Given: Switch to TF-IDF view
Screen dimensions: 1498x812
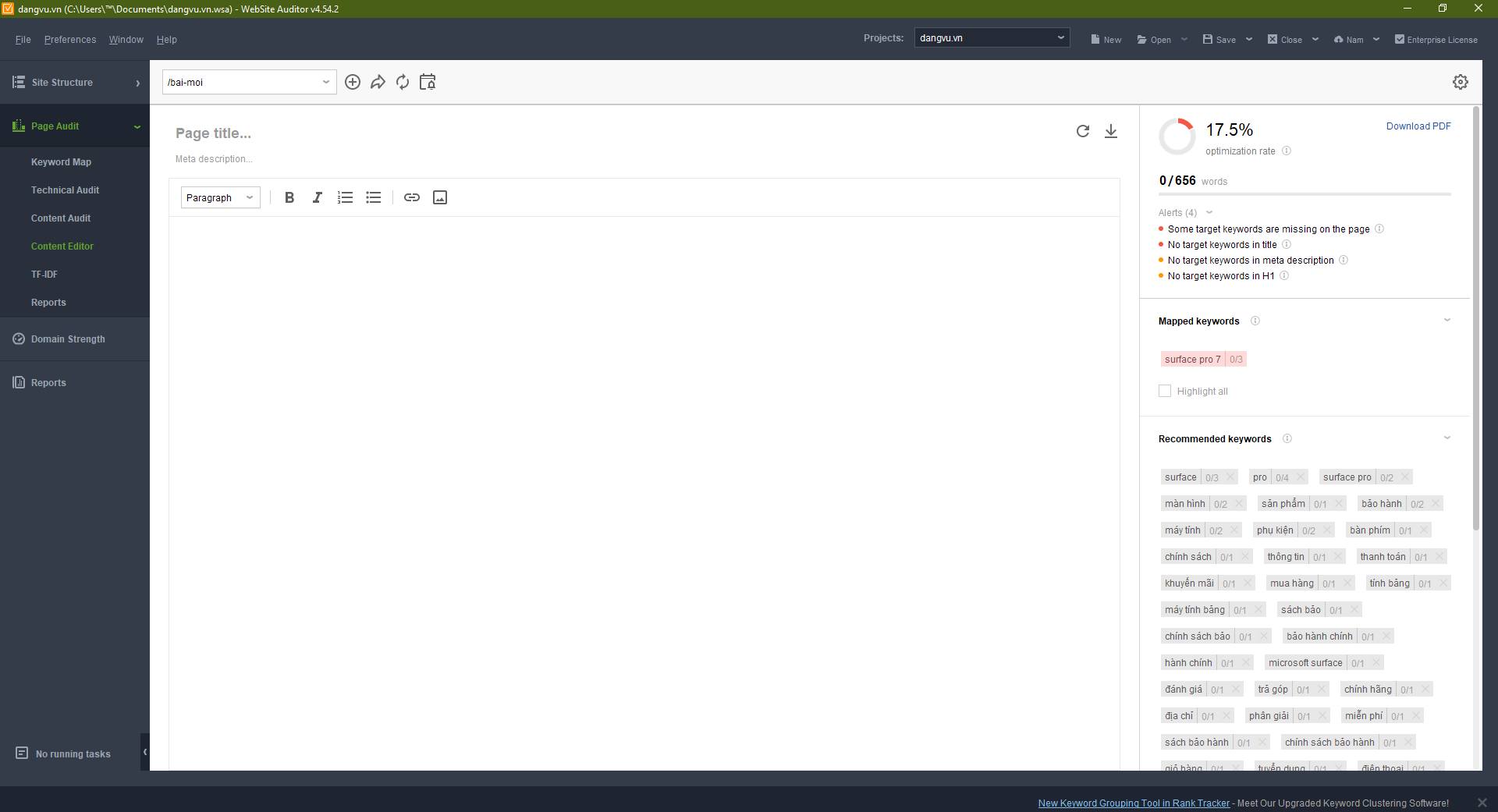Looking at the screenshot, I should [x=44, y=275].
